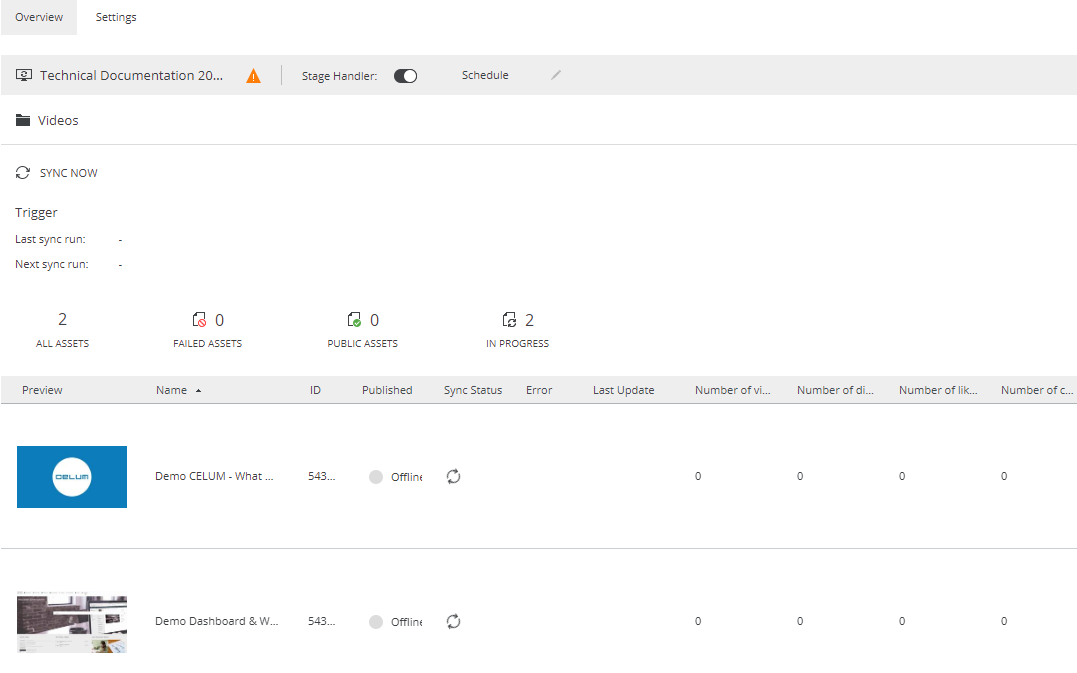Click the ID 543... of Demo Dashboard row
The image size is (1077, 673).
(x=321, y=621)
